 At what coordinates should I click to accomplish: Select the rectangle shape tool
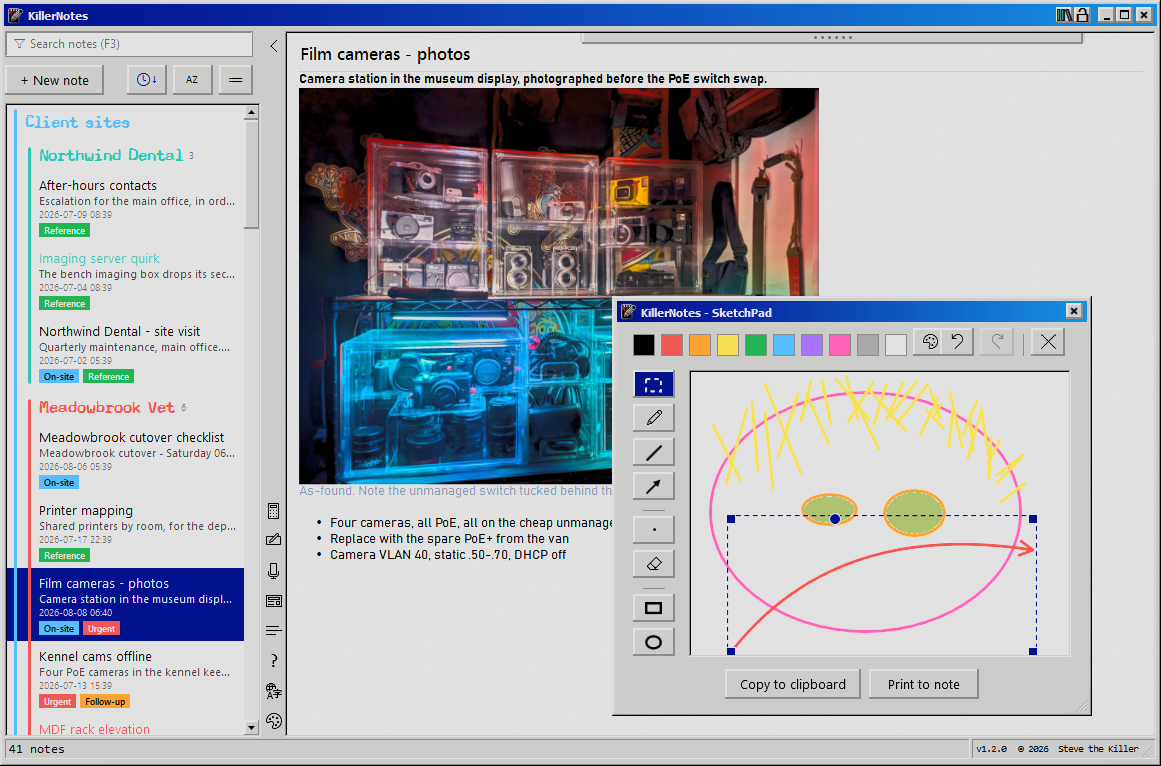[x=653, y=608]
